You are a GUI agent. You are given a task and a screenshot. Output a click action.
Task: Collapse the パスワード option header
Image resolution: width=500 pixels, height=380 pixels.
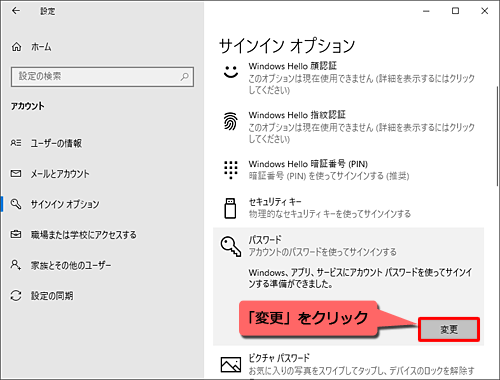point(348,246)
